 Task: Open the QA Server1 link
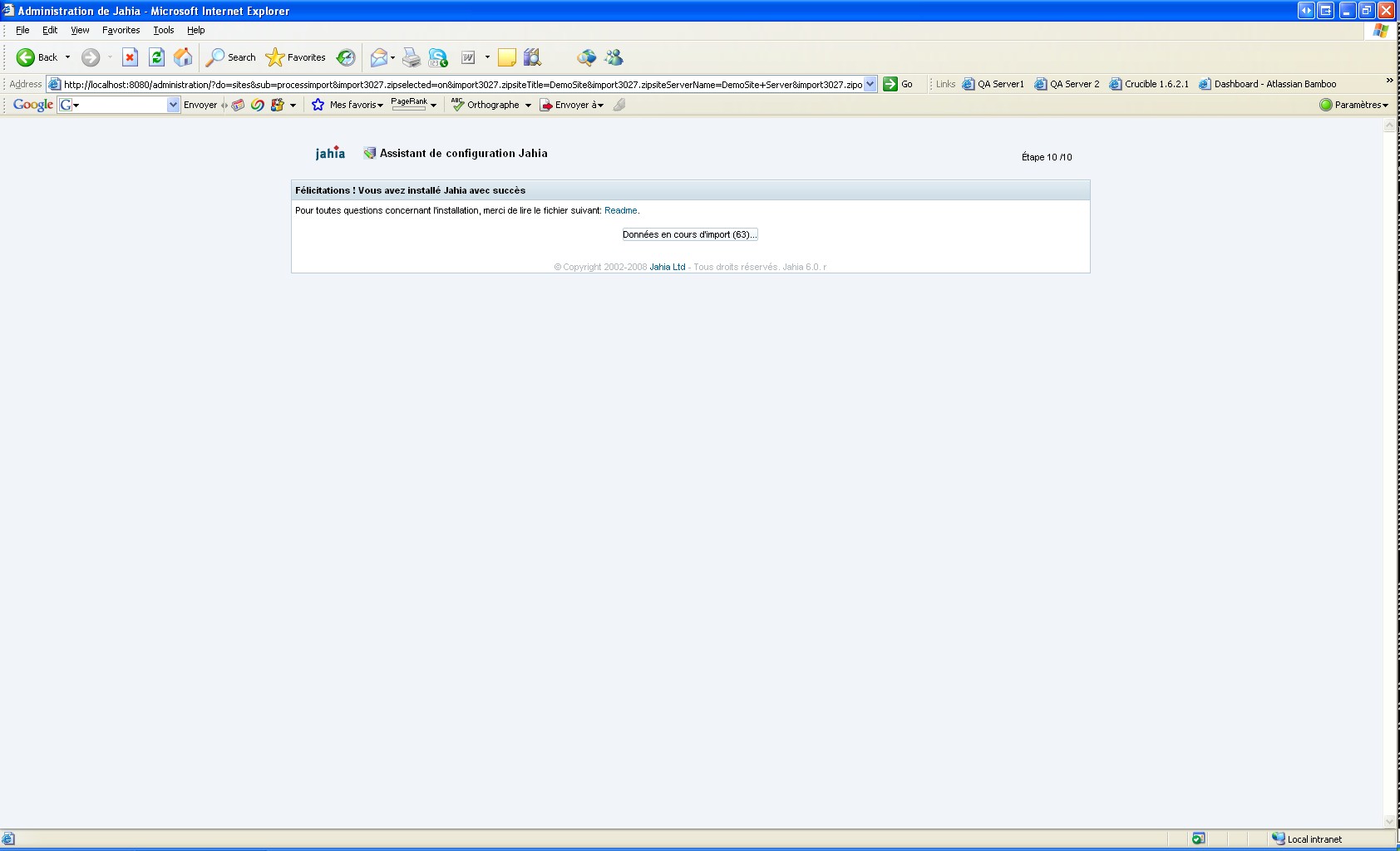993,84
